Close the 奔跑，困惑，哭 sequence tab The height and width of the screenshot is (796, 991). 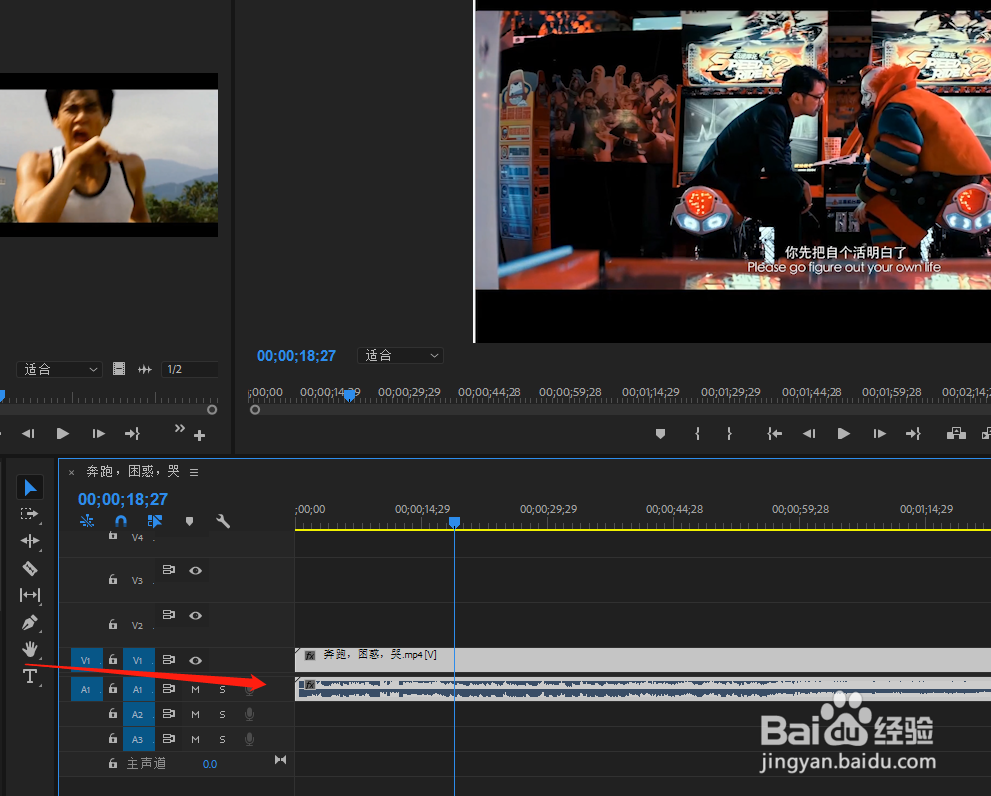(71, 472)
